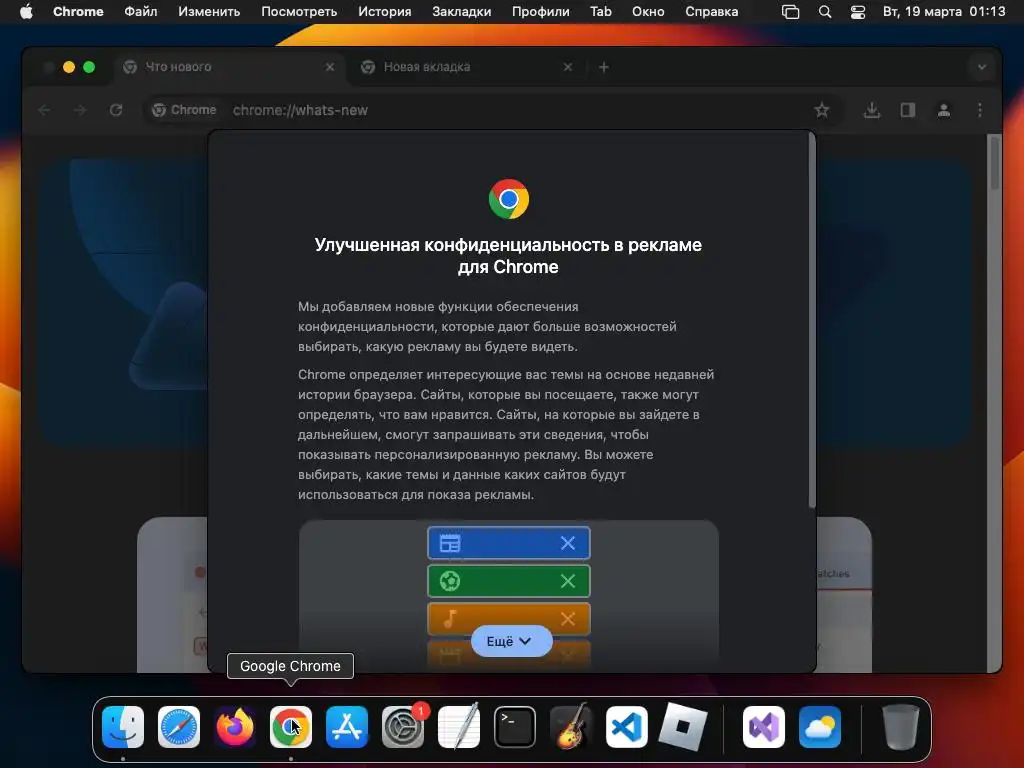
Task: Open the Окно menu
Action: 648,12
